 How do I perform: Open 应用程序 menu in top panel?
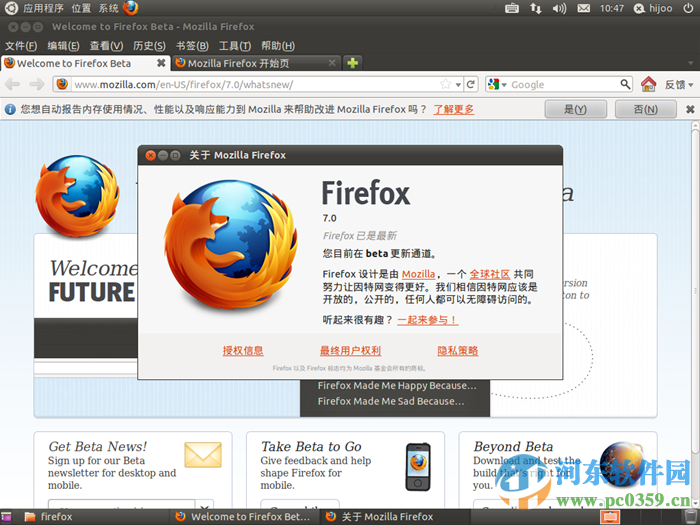click(43, 8)
